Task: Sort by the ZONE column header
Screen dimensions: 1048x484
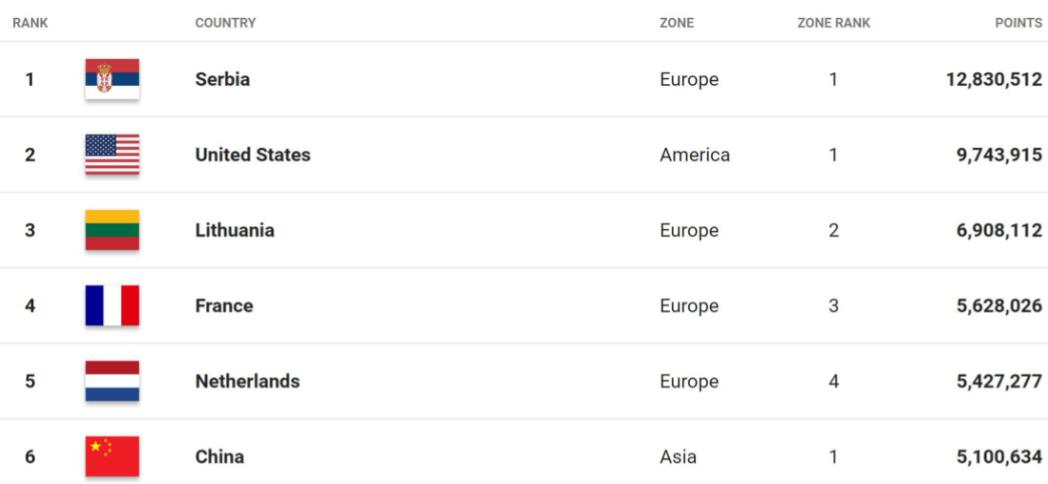Action: click(676, 23)
